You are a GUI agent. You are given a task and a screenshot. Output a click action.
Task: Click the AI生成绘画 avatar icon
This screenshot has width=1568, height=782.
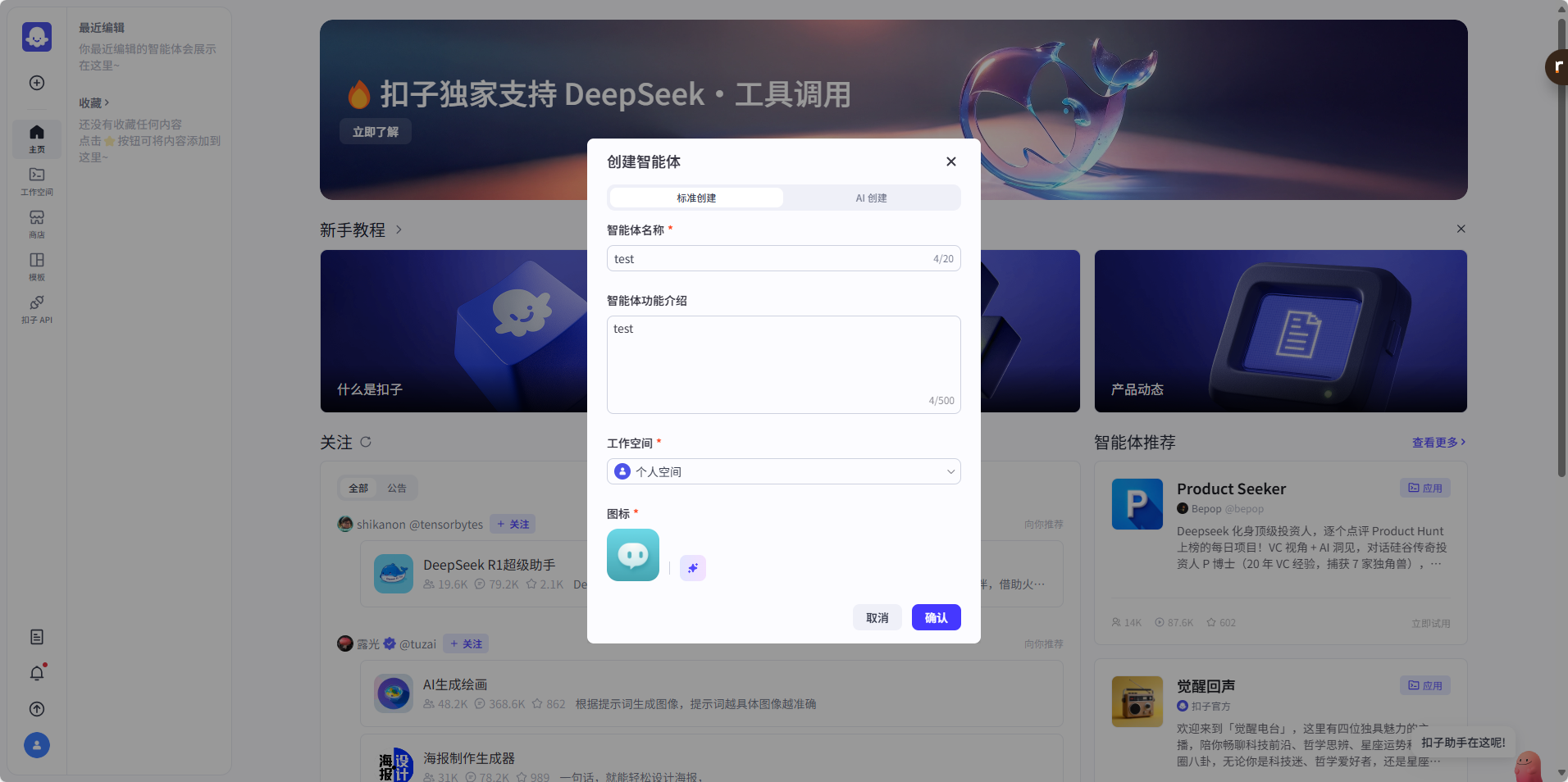[x=394, y=693]
